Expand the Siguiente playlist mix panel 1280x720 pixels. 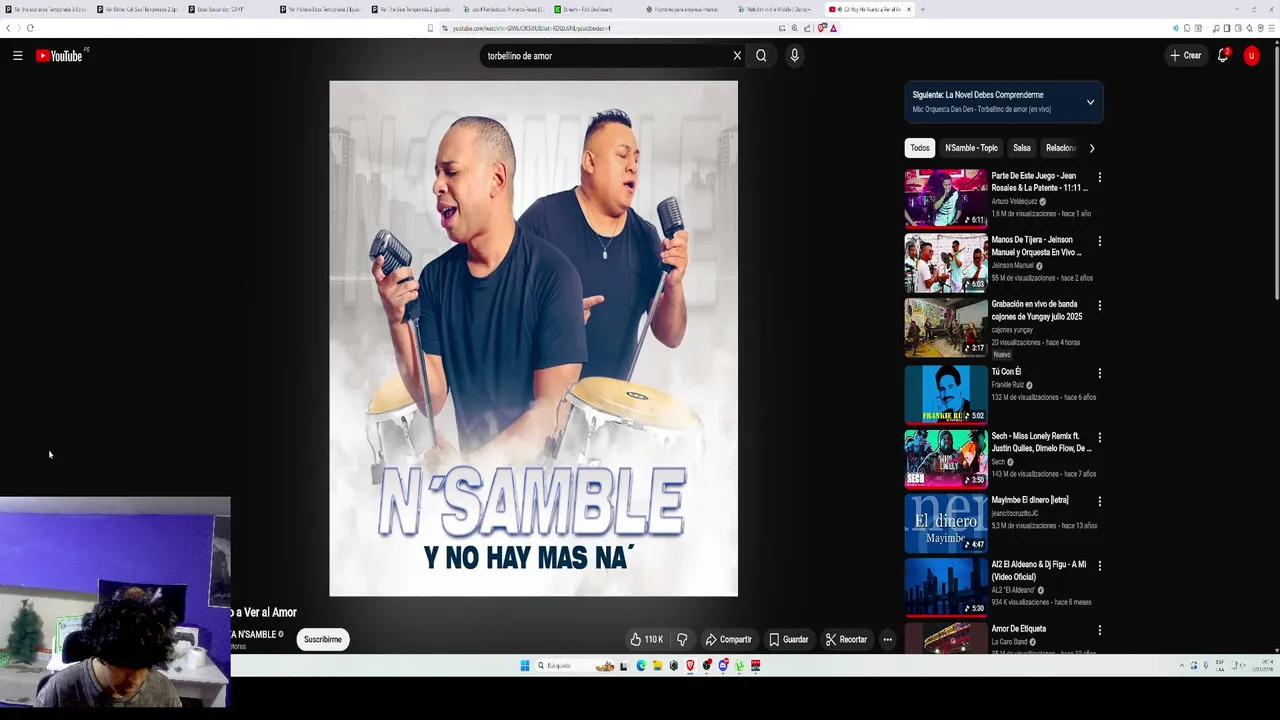[x=1090, y=102]
